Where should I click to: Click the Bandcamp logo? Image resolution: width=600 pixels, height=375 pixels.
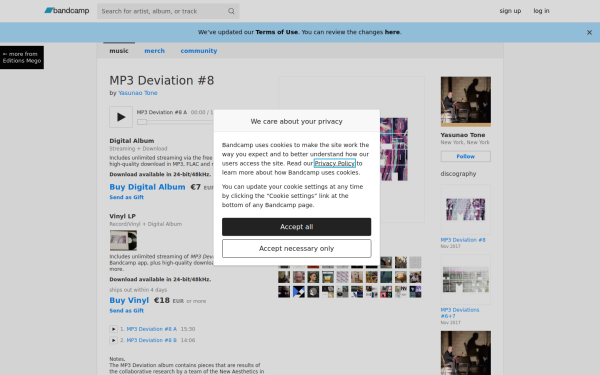pyautogui.click(x=67, y=11)
